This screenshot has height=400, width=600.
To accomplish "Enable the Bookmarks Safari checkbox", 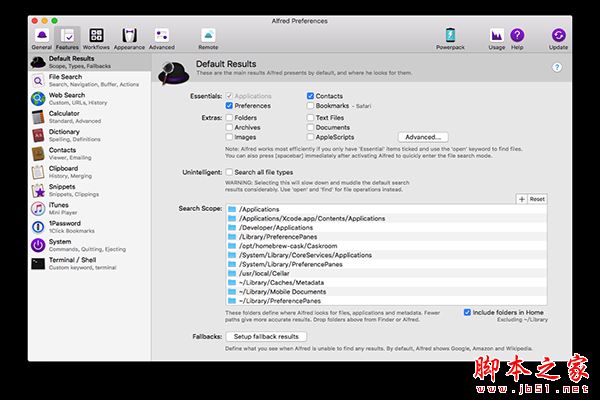I will (310, 106).
